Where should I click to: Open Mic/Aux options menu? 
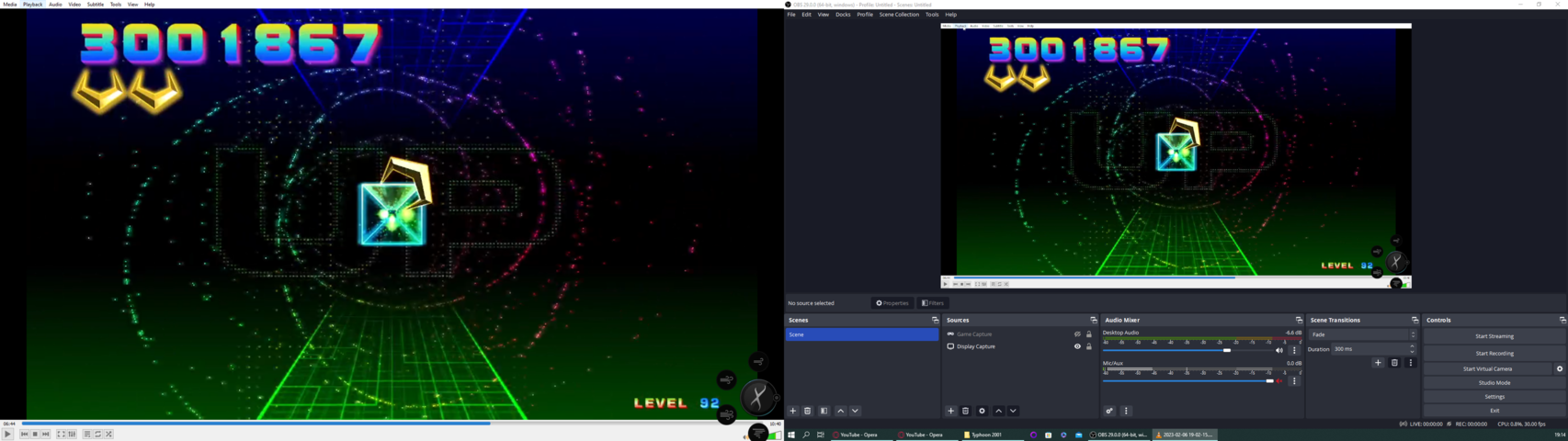[x=1294, y=381]
